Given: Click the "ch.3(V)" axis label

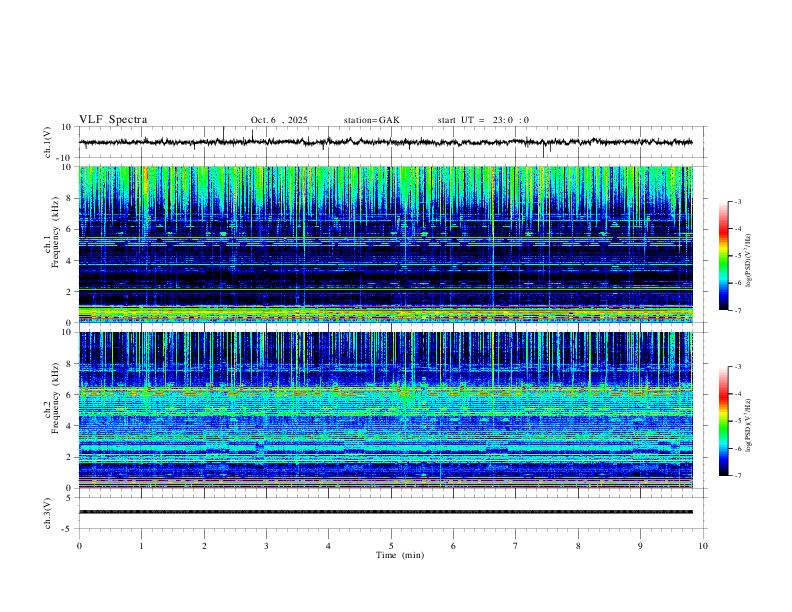Looking at the screenshot, I should [x=48, y=513].
